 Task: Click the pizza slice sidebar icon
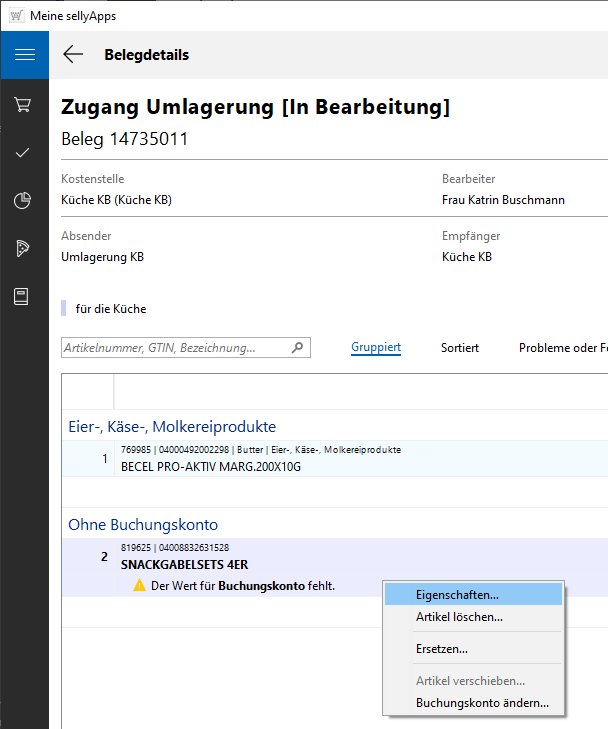[24, 249]
